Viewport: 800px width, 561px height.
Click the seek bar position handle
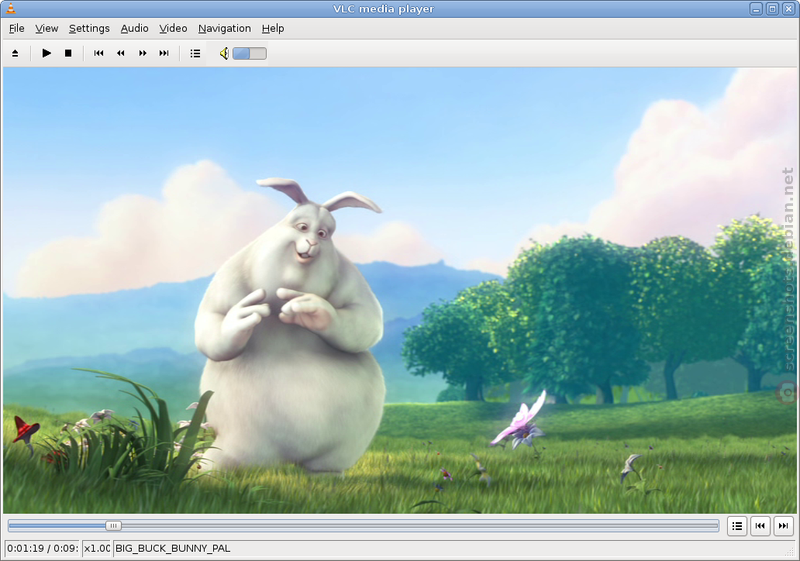click(113, 525)
